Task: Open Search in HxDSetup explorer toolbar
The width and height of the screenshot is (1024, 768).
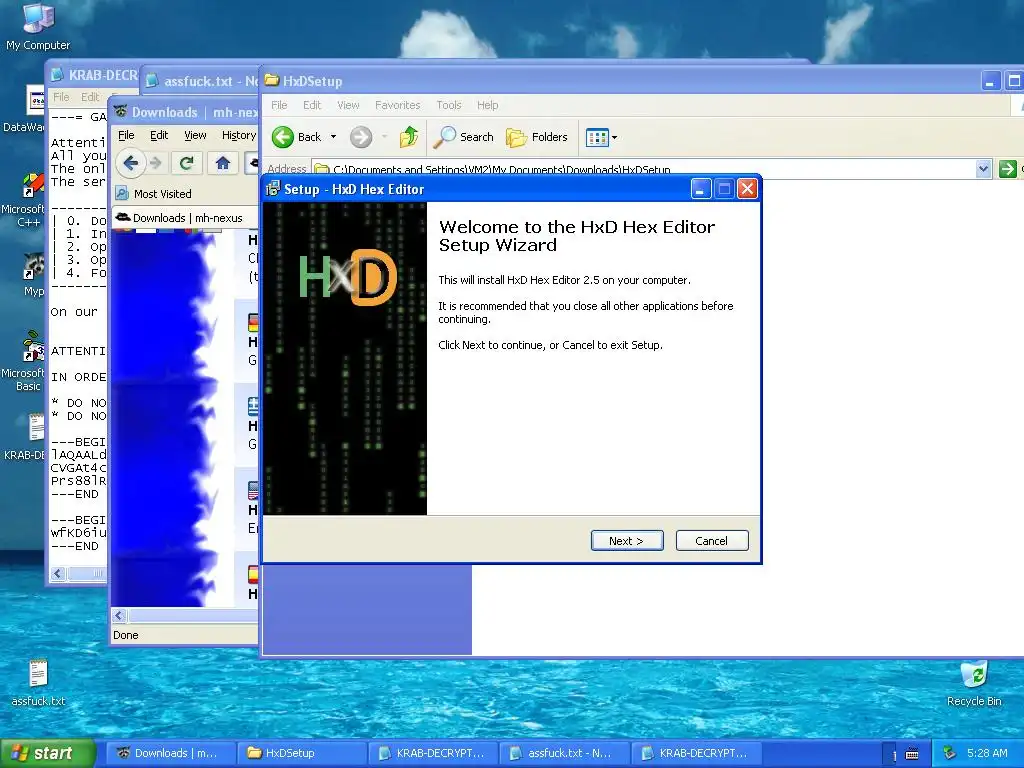Action: coord(464,137)
